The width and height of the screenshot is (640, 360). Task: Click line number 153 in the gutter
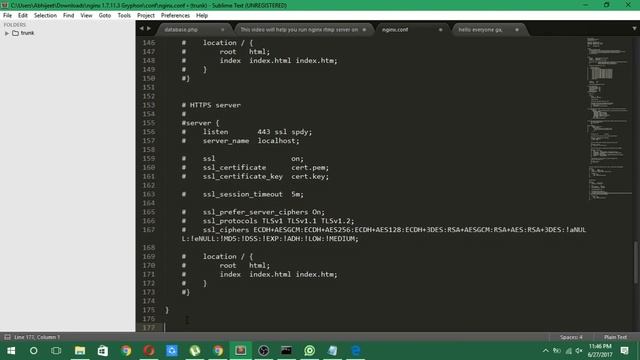click(x=149, y=105)
